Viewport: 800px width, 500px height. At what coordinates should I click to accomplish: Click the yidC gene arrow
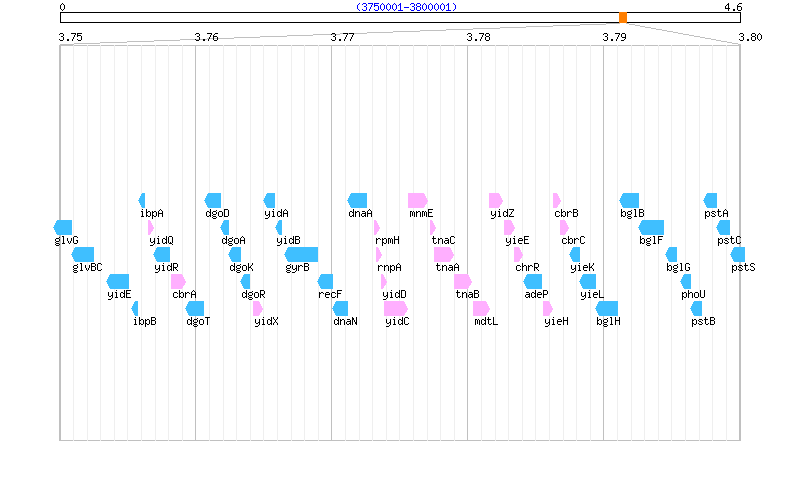(x=396, y=308)
